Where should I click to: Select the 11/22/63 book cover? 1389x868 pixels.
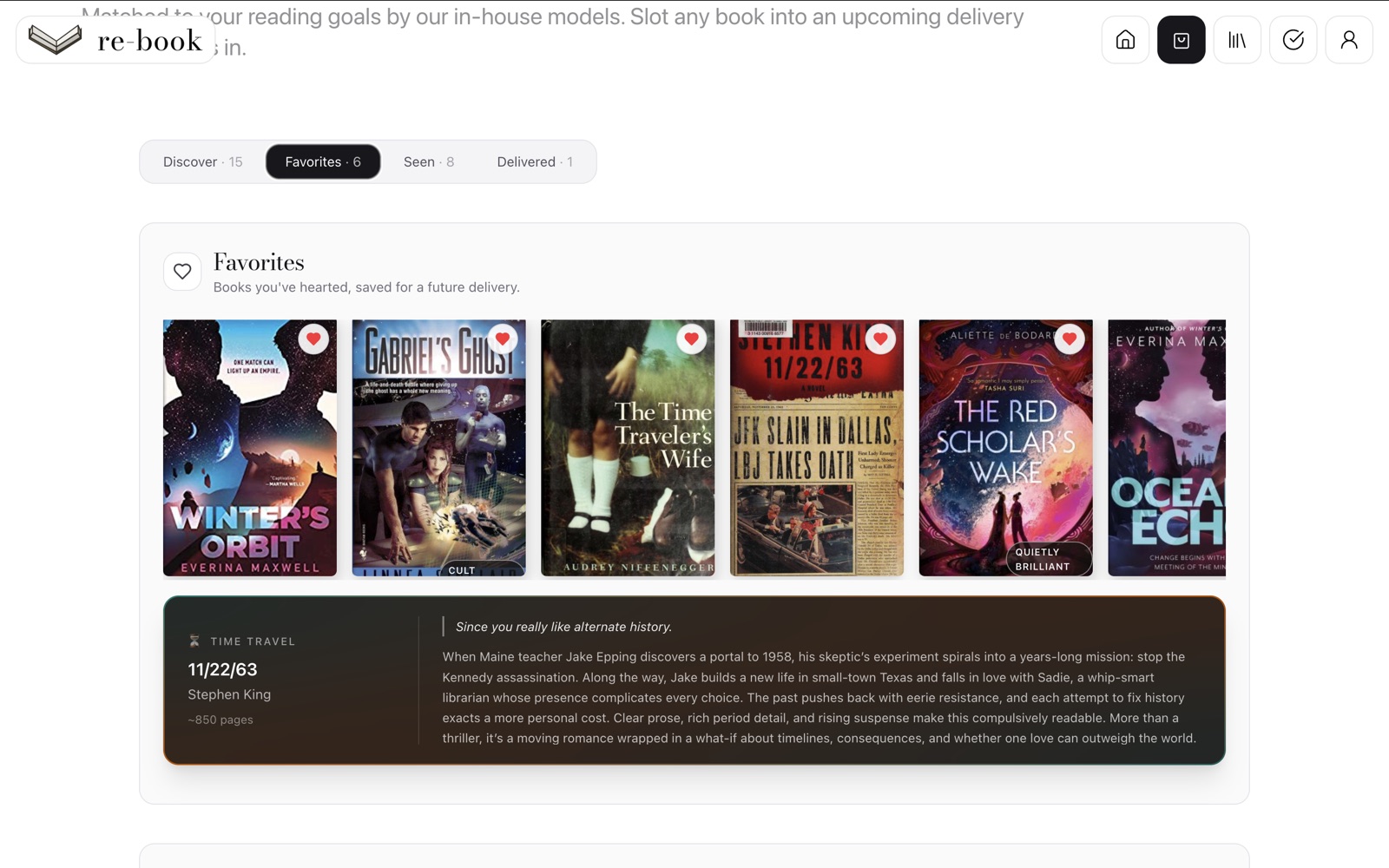(x=817, y=448)
